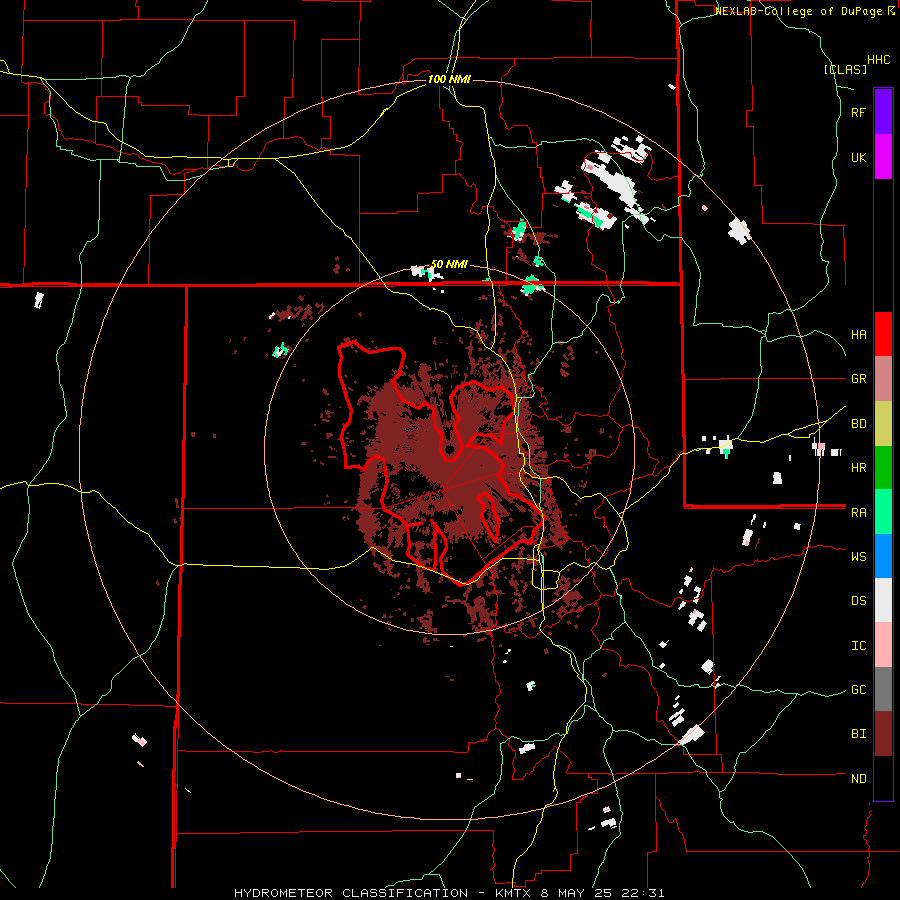Click the brown BI legend swatch
The image size is (900, 900).
coord(883,734)
